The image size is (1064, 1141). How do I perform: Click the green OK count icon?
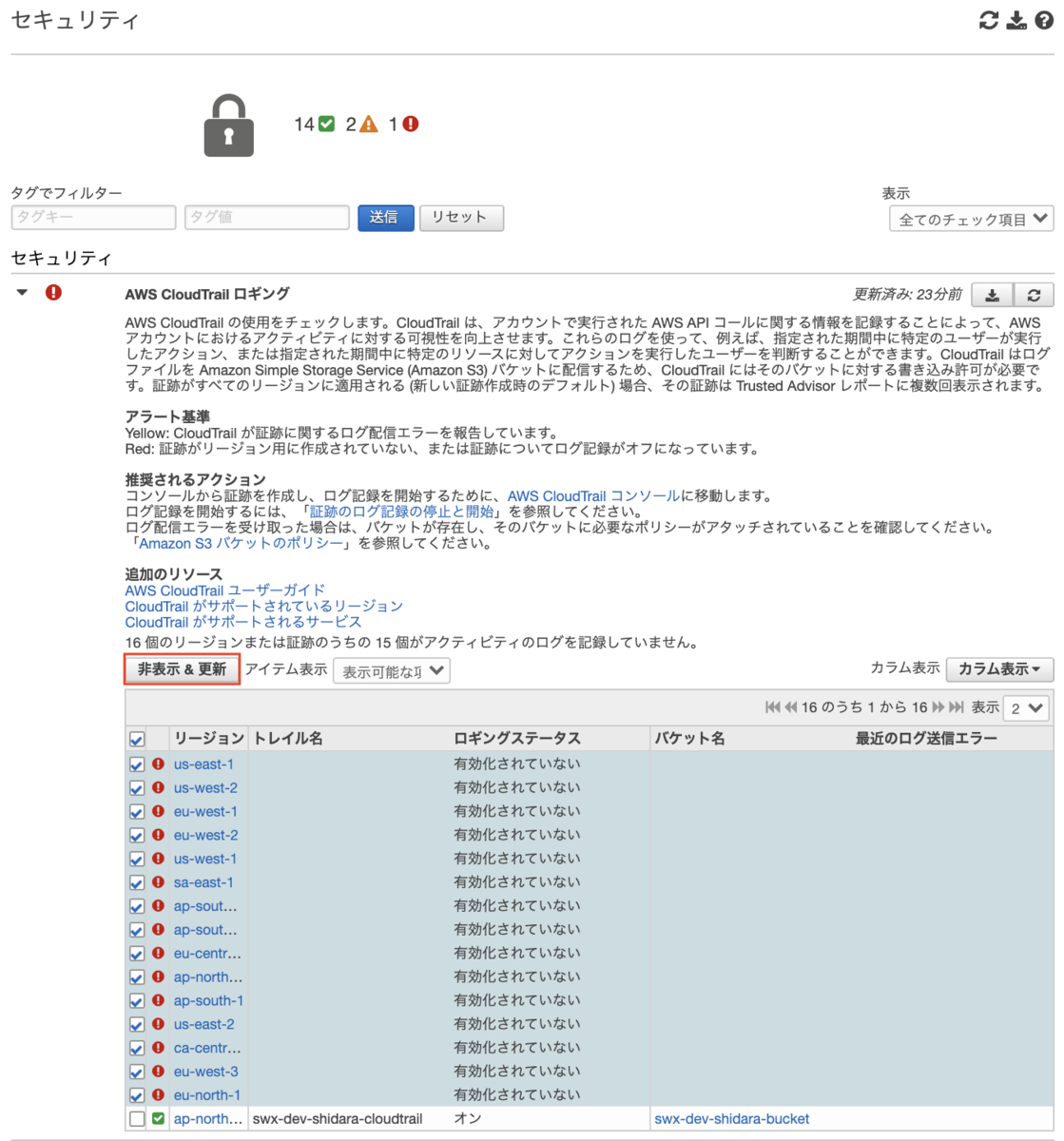point(326,124)
